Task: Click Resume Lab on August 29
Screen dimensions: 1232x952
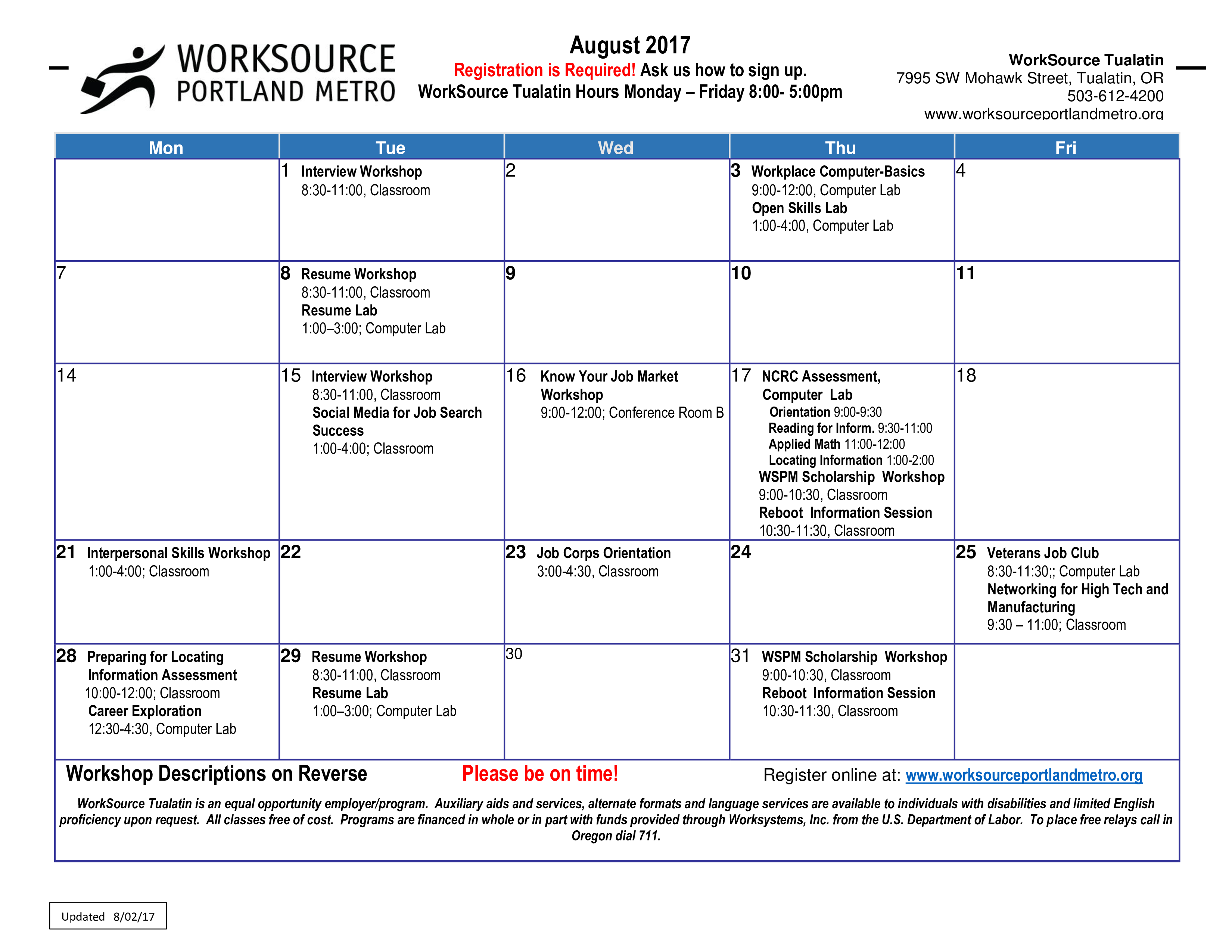Action: [350, 693]
